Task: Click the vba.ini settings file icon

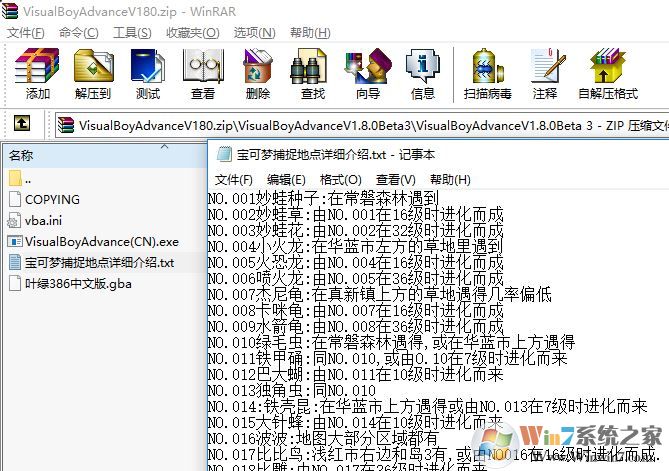Action: tap(14, 220)
